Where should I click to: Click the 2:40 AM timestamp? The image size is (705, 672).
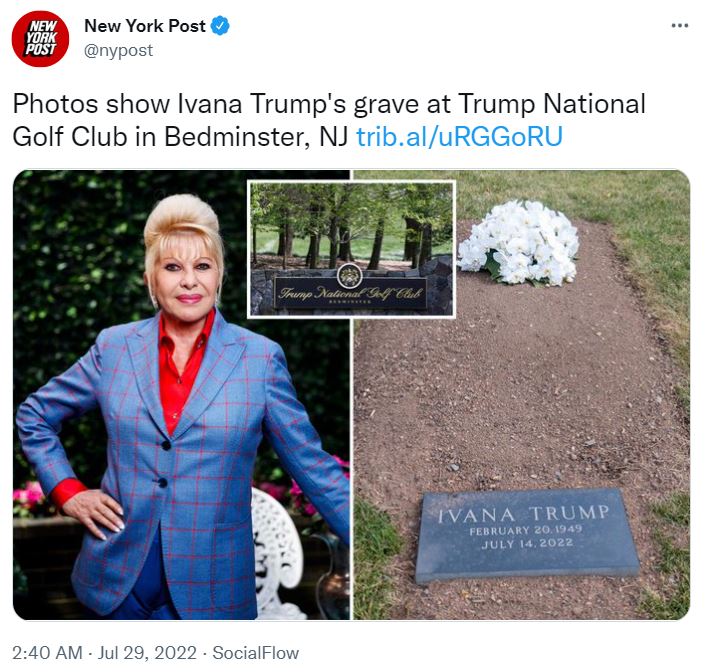(47, 653)
